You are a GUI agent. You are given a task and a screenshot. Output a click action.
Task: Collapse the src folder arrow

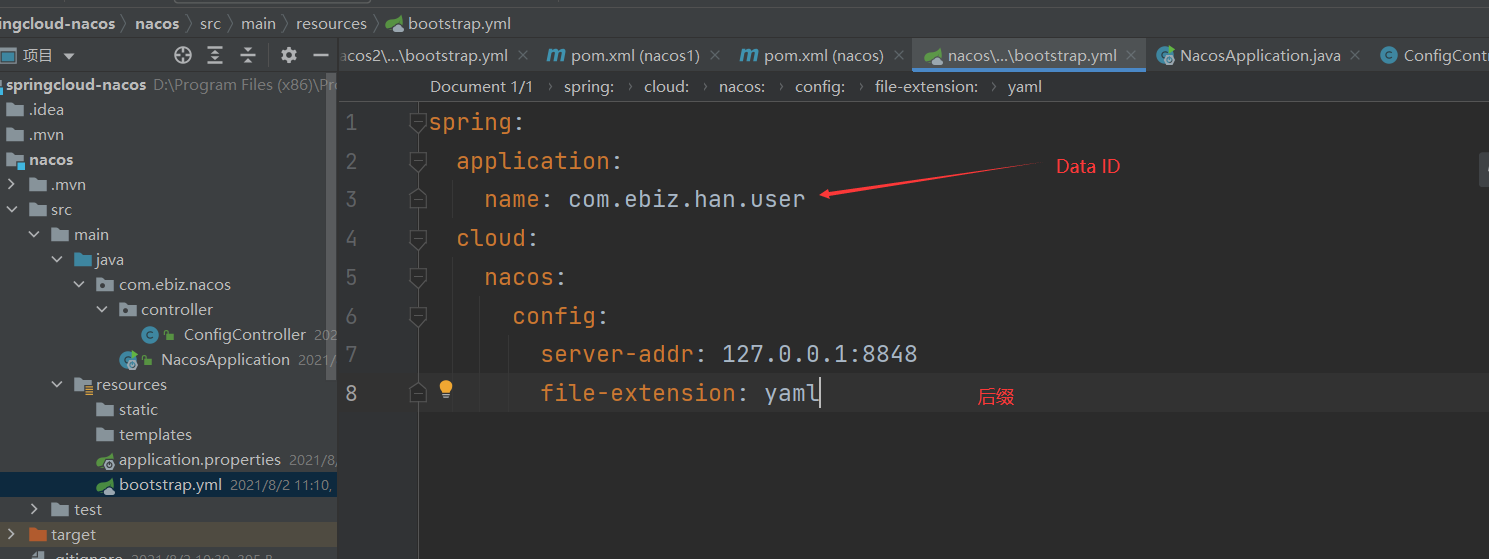tap(11, 210)
